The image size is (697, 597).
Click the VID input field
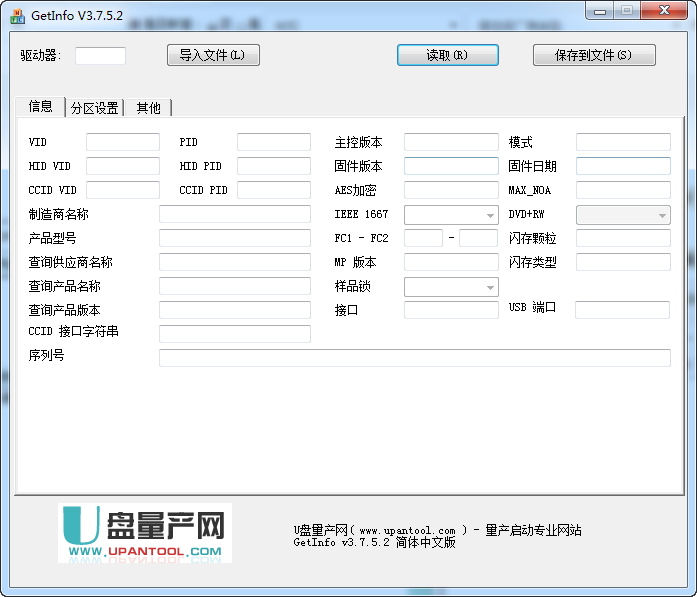123,142
